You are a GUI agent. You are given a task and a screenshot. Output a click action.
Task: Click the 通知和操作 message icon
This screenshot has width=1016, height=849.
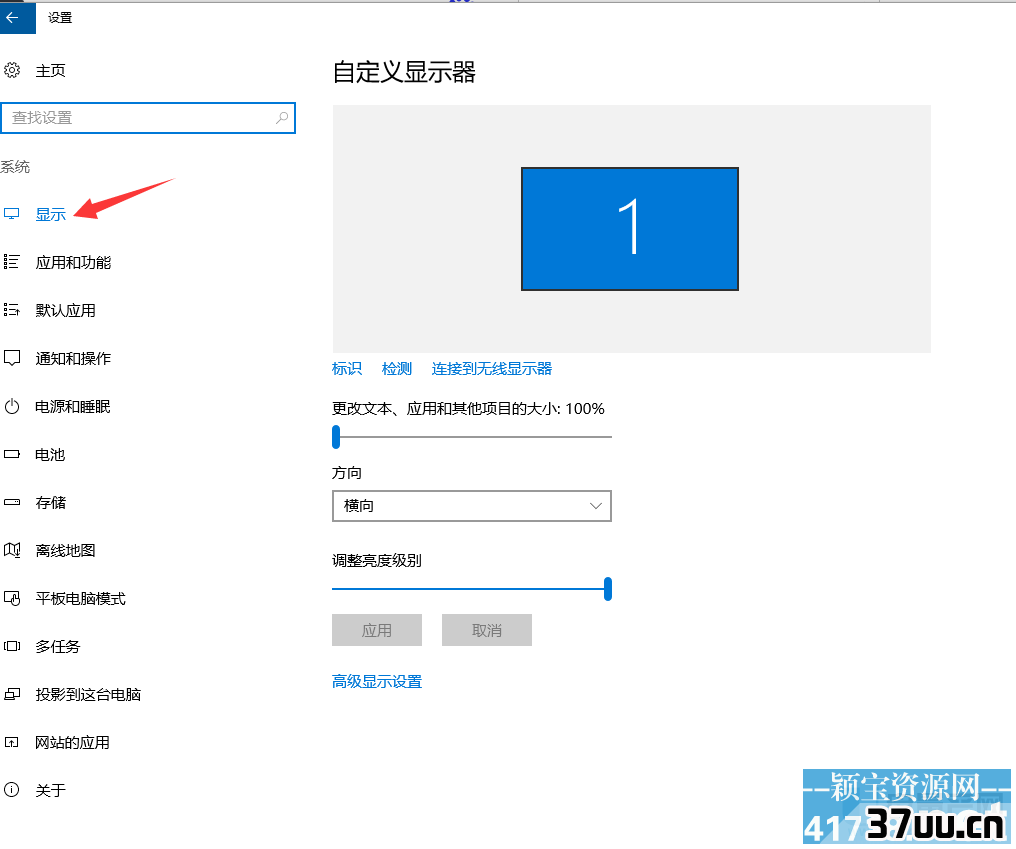[x=12, y=358]
